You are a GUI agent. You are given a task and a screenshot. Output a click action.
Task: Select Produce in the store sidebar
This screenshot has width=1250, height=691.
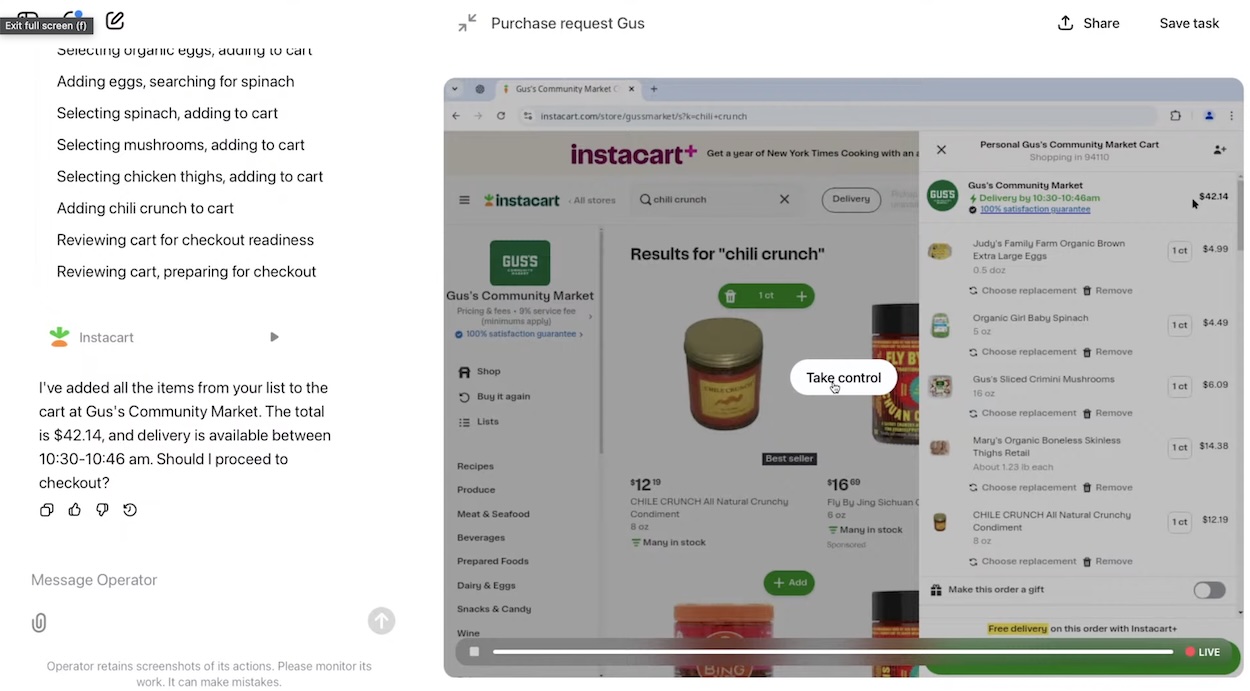tap(476, 490)
